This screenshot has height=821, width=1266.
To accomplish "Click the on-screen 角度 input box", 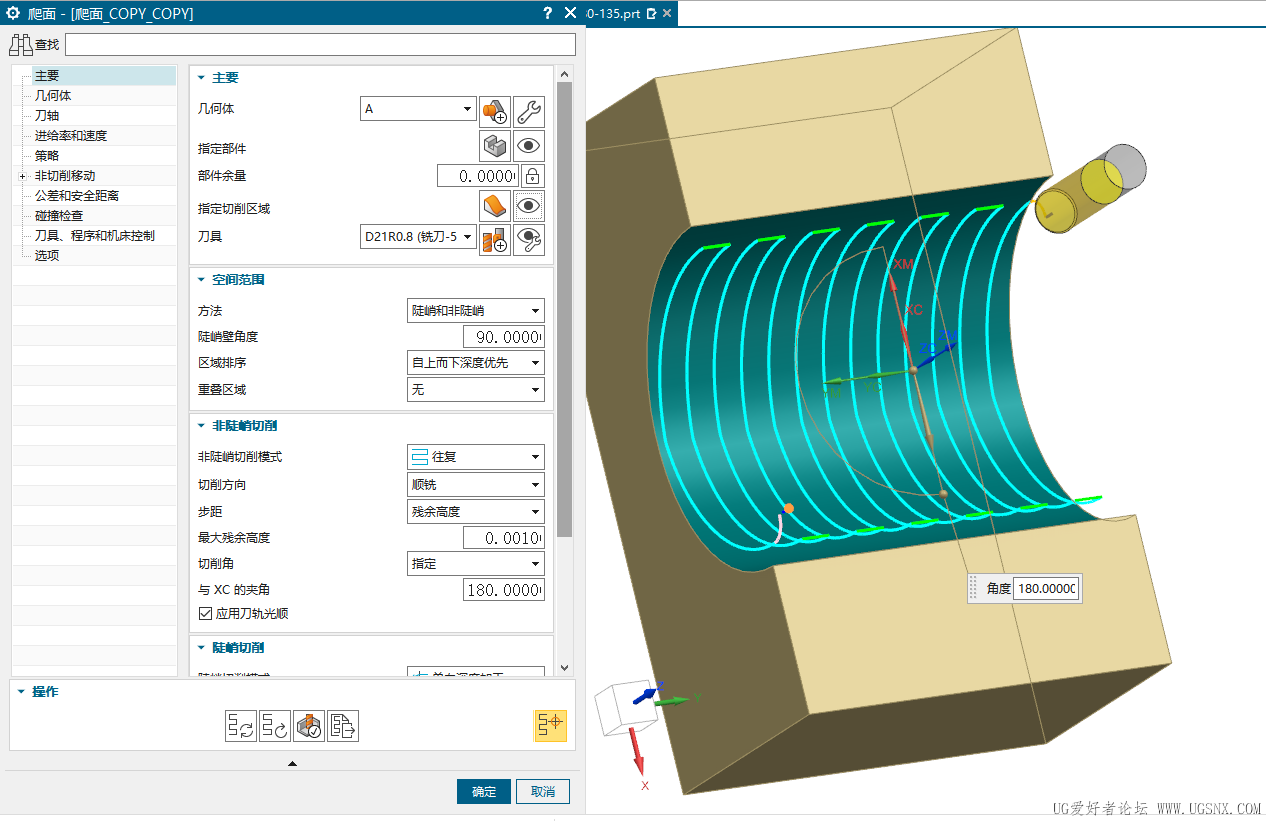I will 1046,589.
